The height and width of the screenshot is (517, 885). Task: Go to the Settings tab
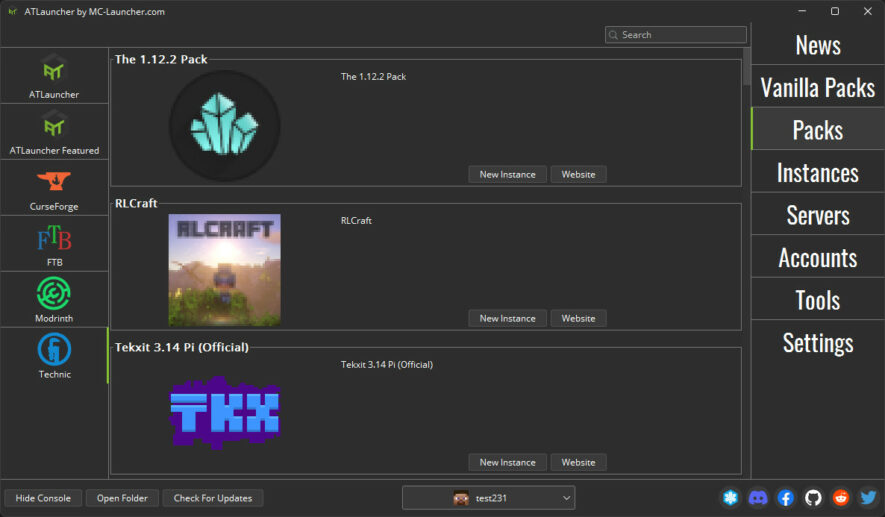point(817,343)
